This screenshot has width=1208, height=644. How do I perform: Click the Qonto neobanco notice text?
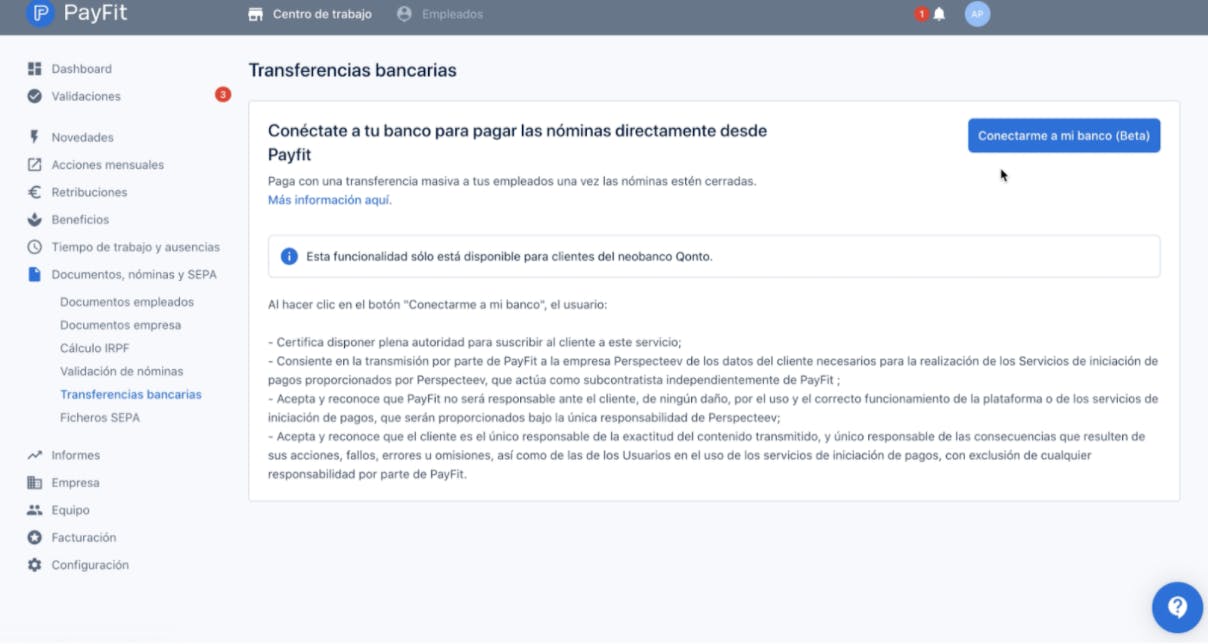coord(509,256)
